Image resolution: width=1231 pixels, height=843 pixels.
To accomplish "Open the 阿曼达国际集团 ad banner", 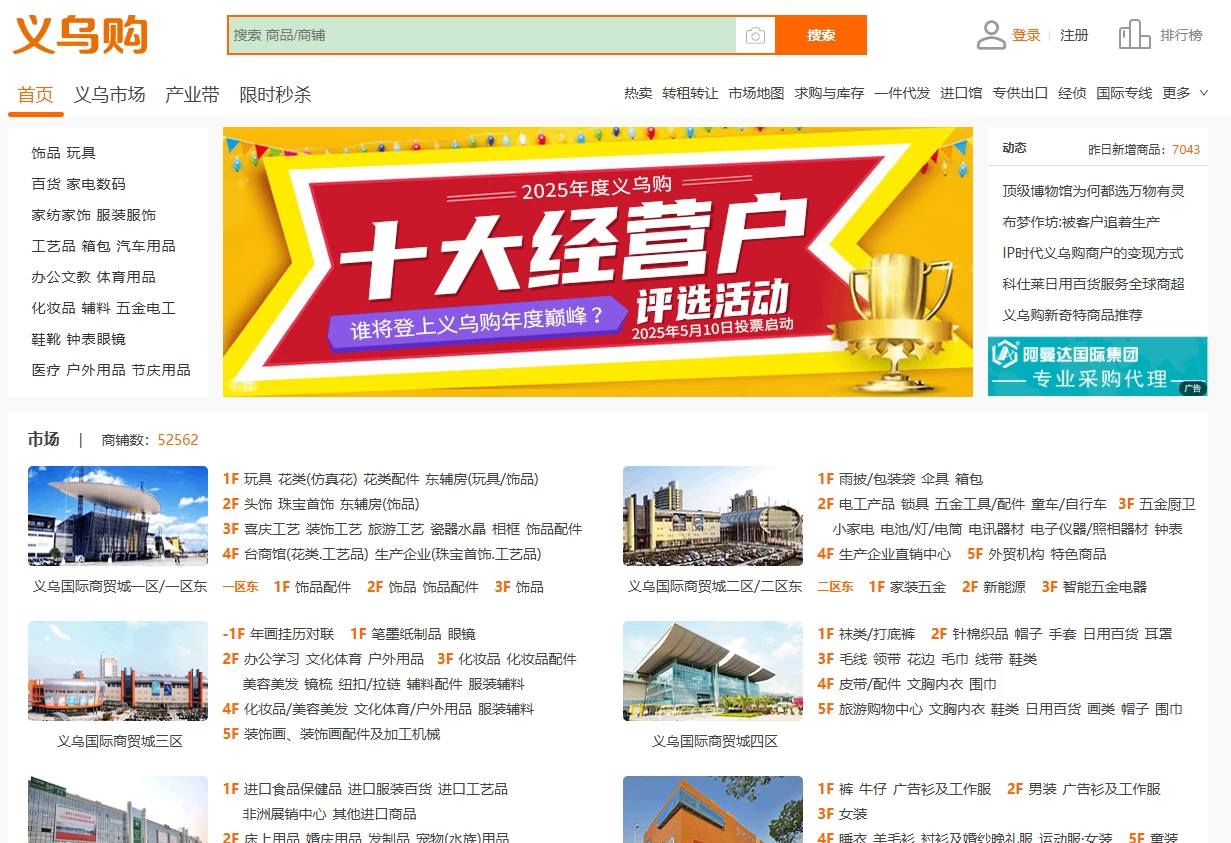I will click(x=1097, y=366).
